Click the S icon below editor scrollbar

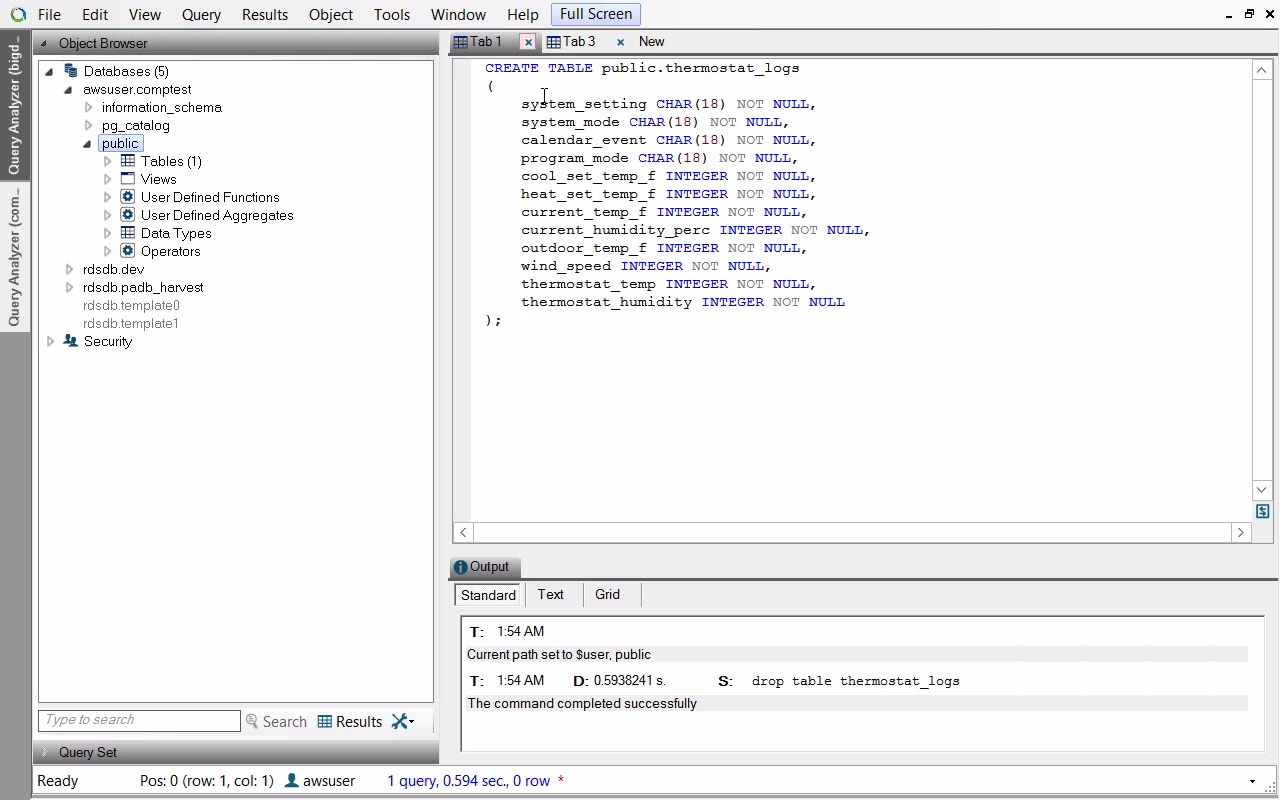(x=1262, y=511)
